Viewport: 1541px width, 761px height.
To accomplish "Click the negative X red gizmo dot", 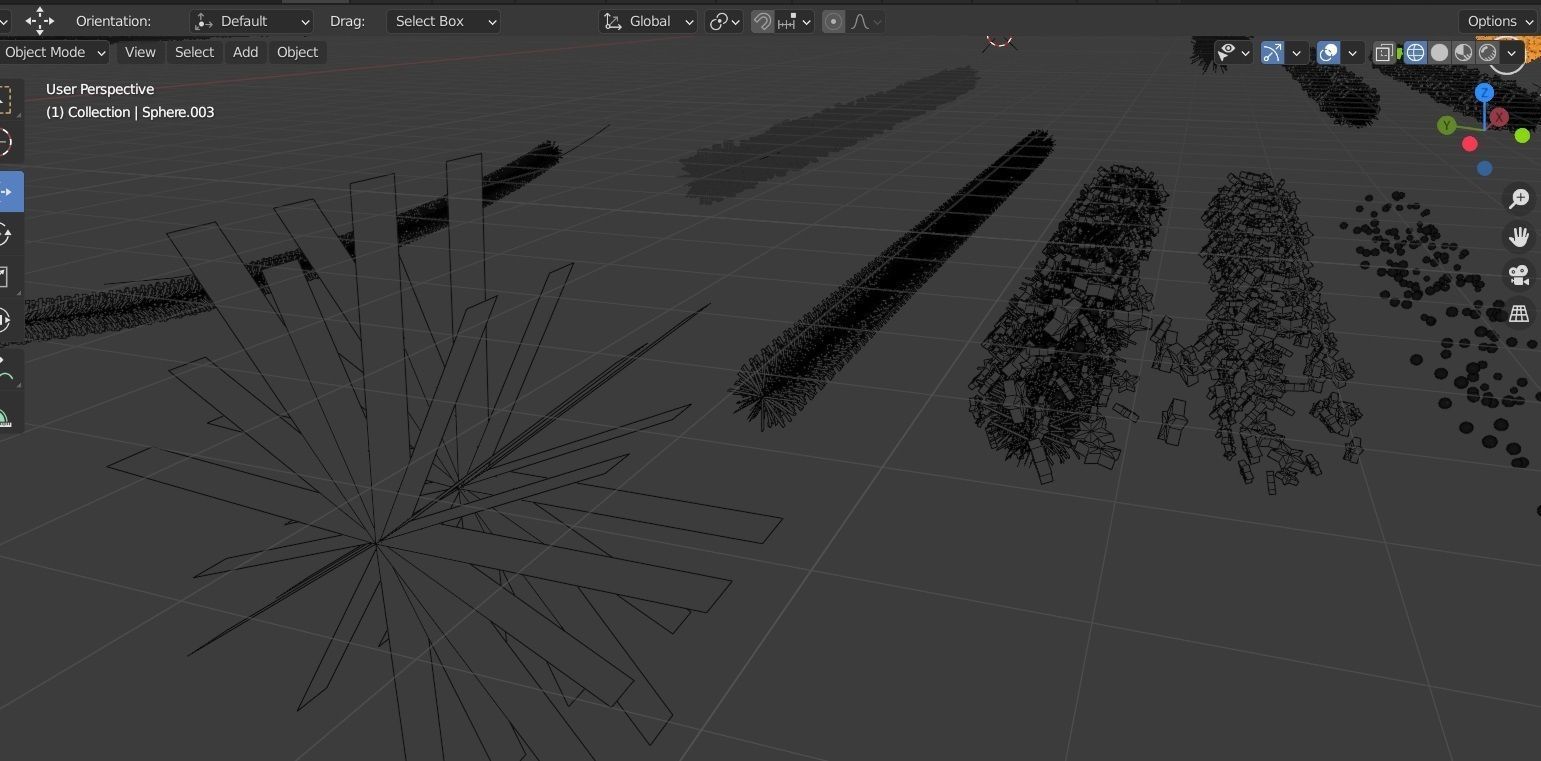I will [1470, 144].
